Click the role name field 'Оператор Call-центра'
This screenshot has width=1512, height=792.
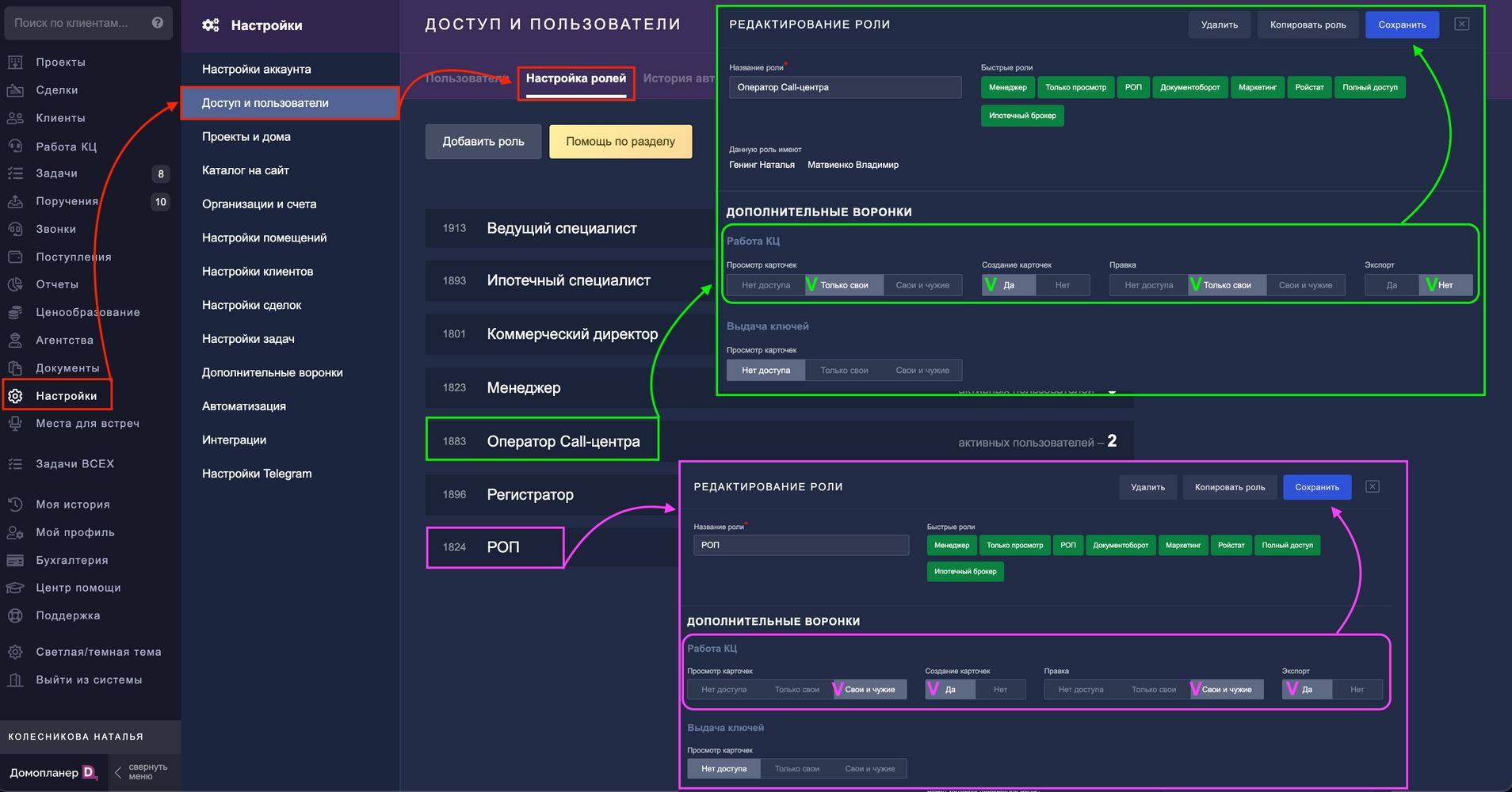click(845, 87)
